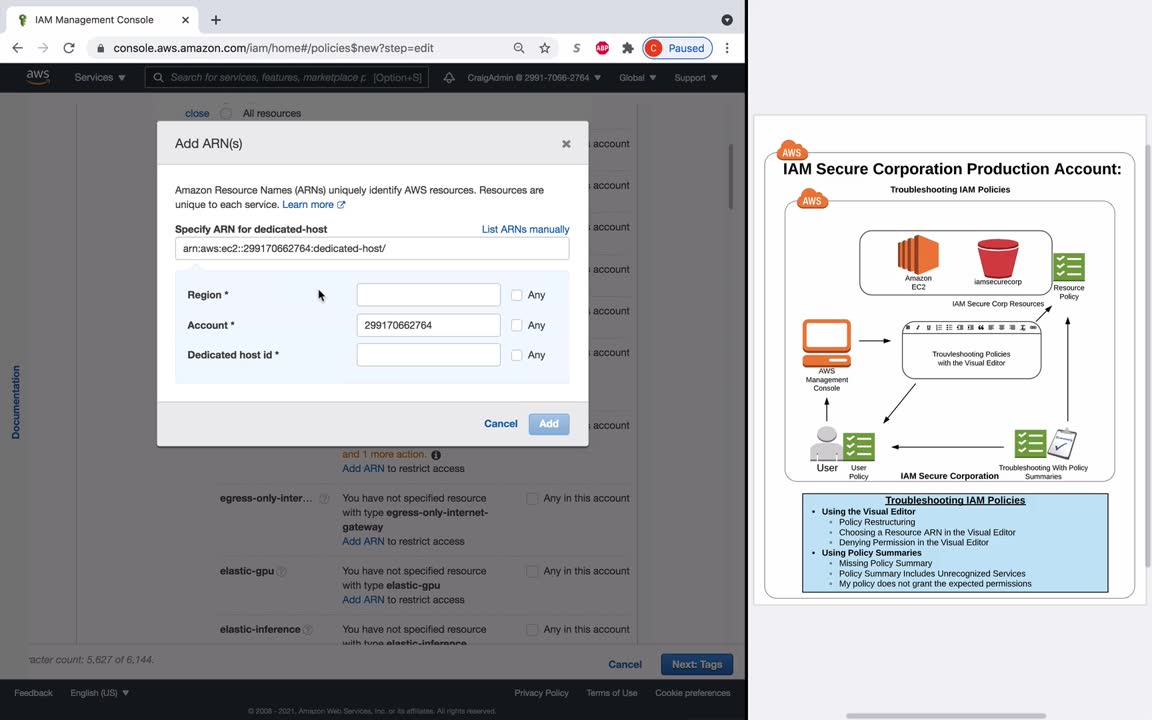Click the Feedback footer item
This screenshot has width=1152, height=720.
33,693
